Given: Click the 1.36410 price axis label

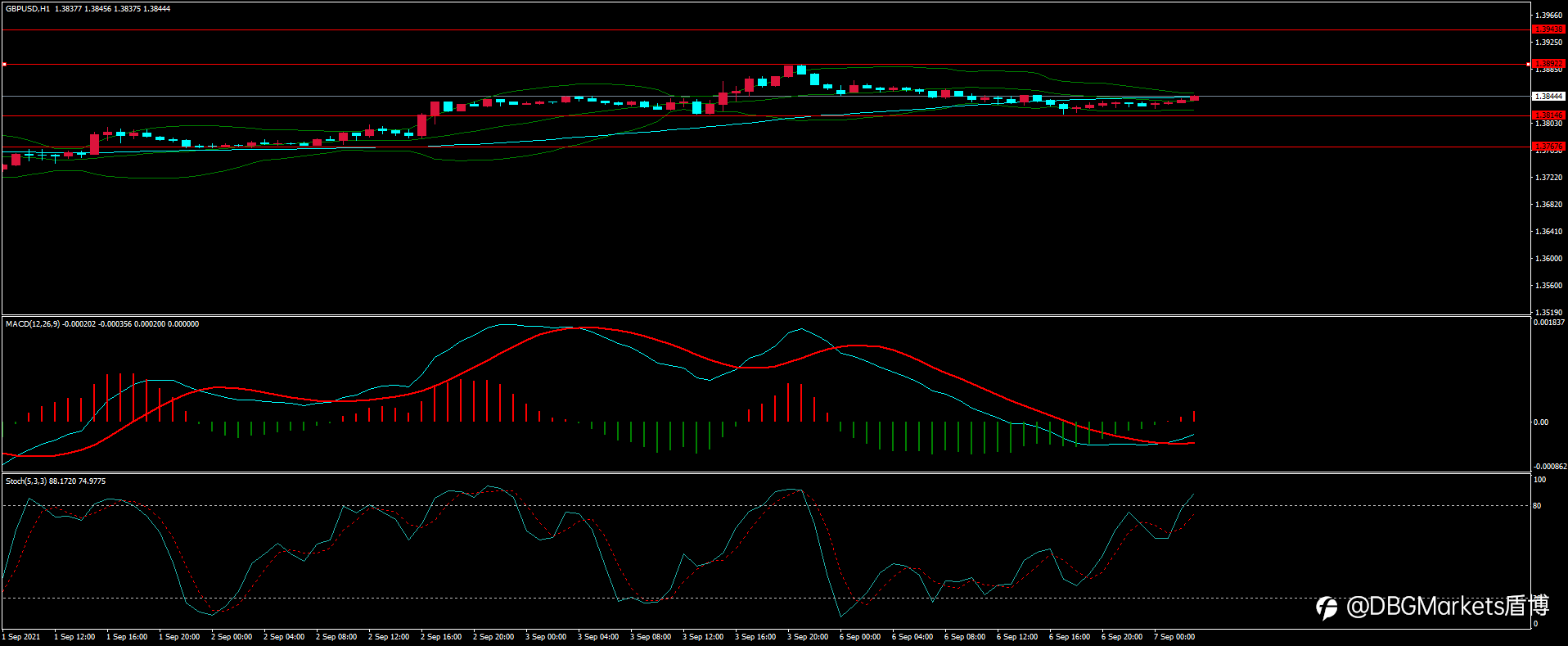Looking at the screenshot, I should 1548,232.
